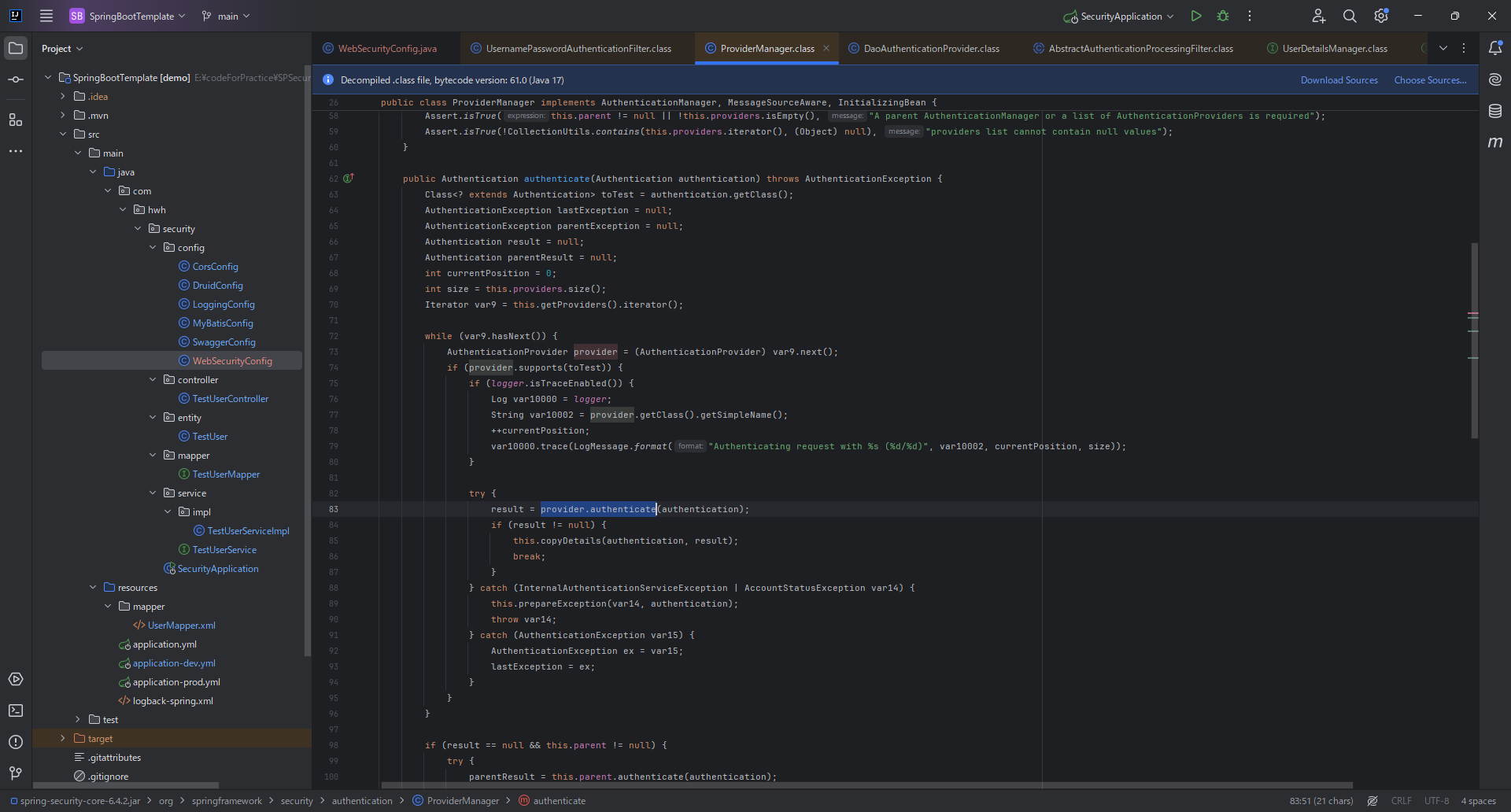Open the Git tool window
1511x812 pixels.
(x=16, y=773)
